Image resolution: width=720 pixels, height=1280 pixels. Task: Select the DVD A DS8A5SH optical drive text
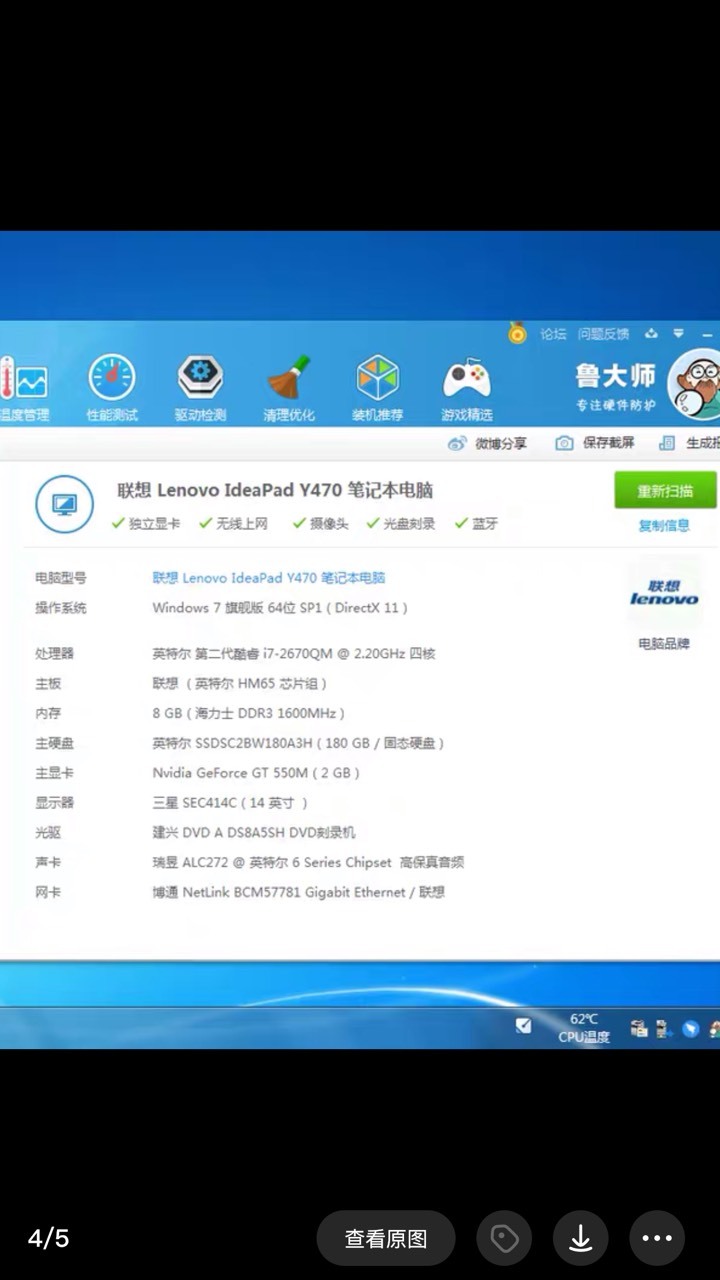[x=254, y=833]
